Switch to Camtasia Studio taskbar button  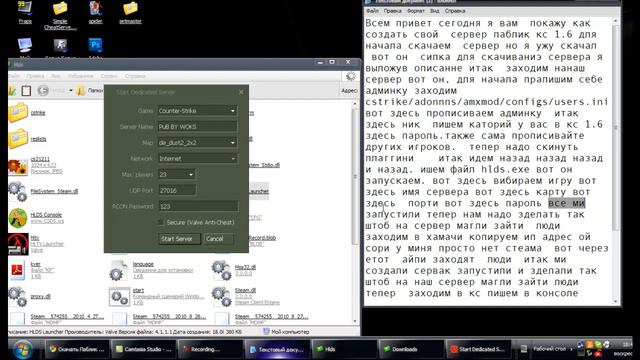click(x=143, y=349)
